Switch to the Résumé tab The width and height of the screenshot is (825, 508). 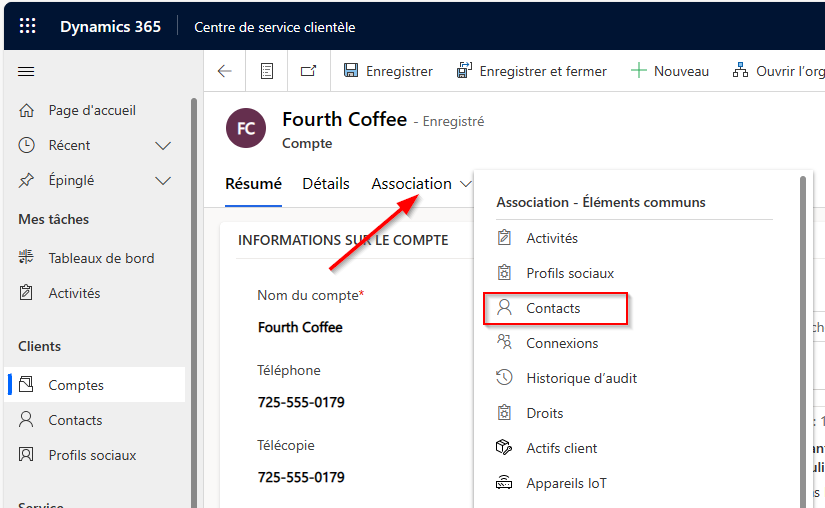(253, 184)
